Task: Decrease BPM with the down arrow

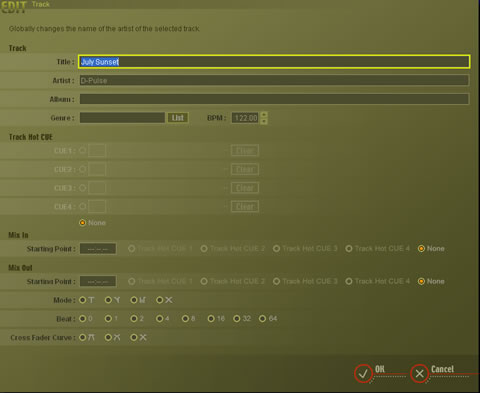Action: tap(264, 121)
